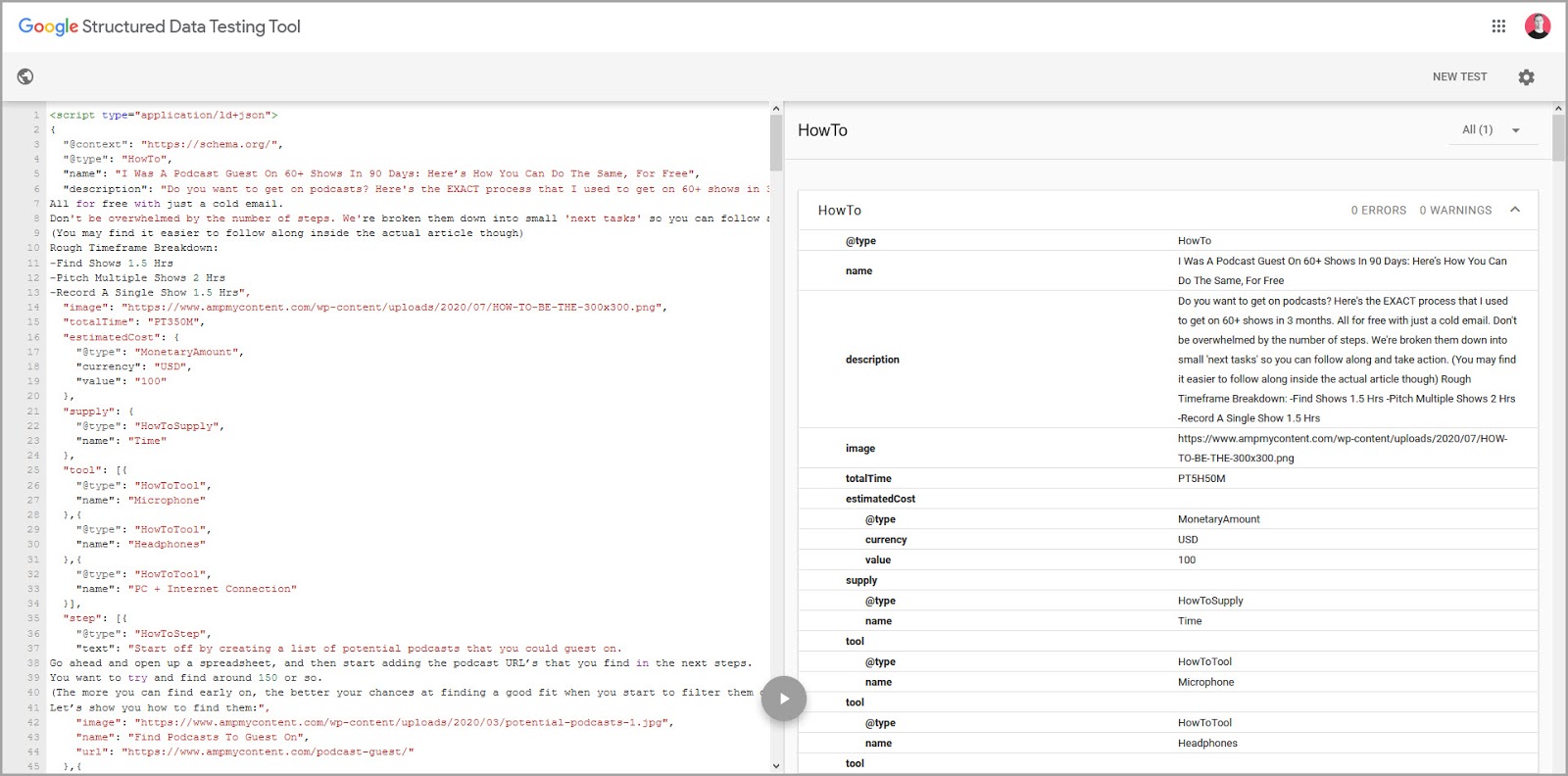Open the Google apps grid
Viewport: 1568px width, 776px height.
pyautogui.click(x=1498, y=26)
